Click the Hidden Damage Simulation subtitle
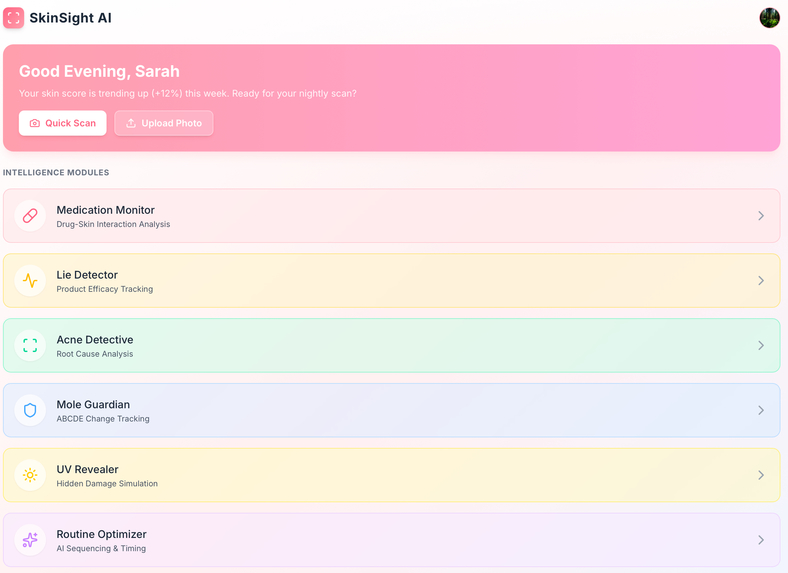This screenshot has height=573, width=788. (x=107, y=484)
